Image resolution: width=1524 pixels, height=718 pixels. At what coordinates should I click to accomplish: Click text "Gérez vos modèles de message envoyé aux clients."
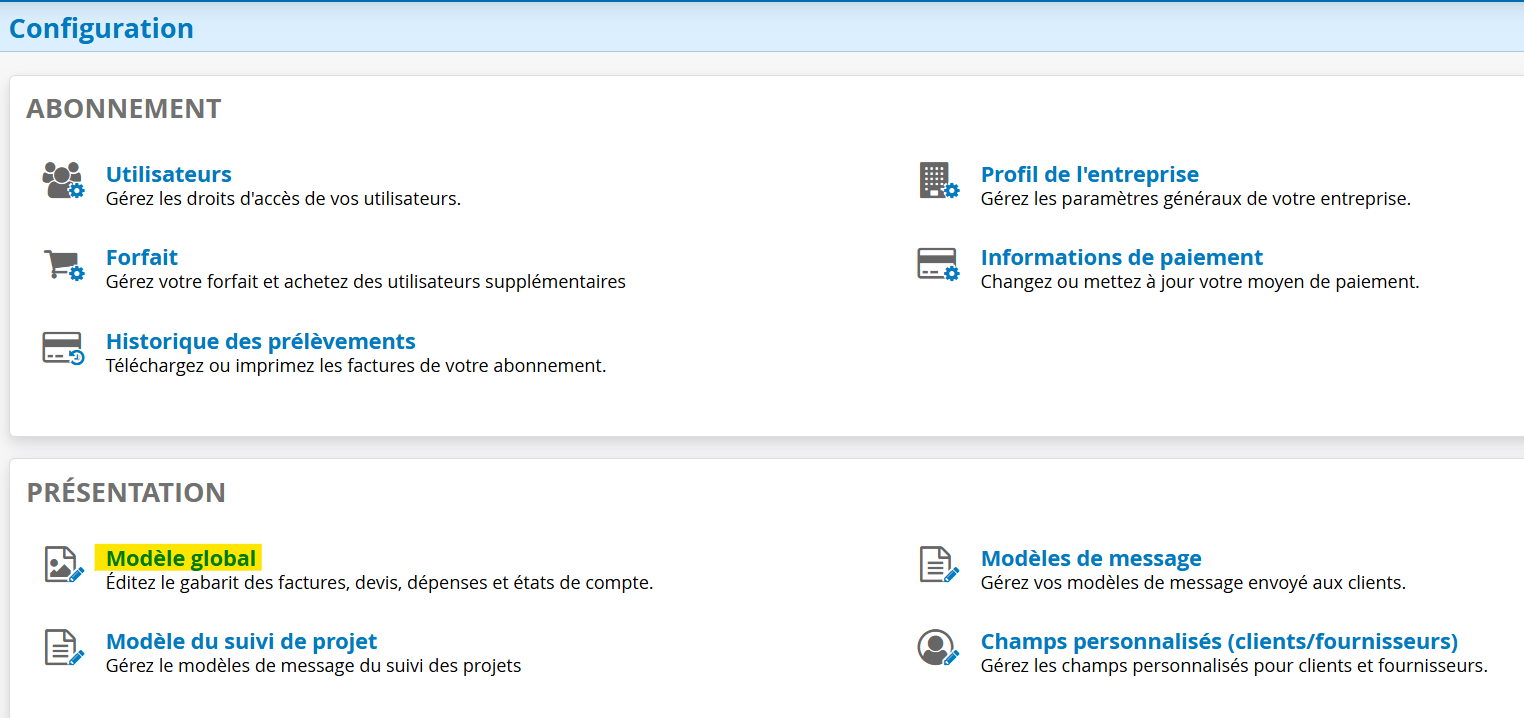point(1193,582)
